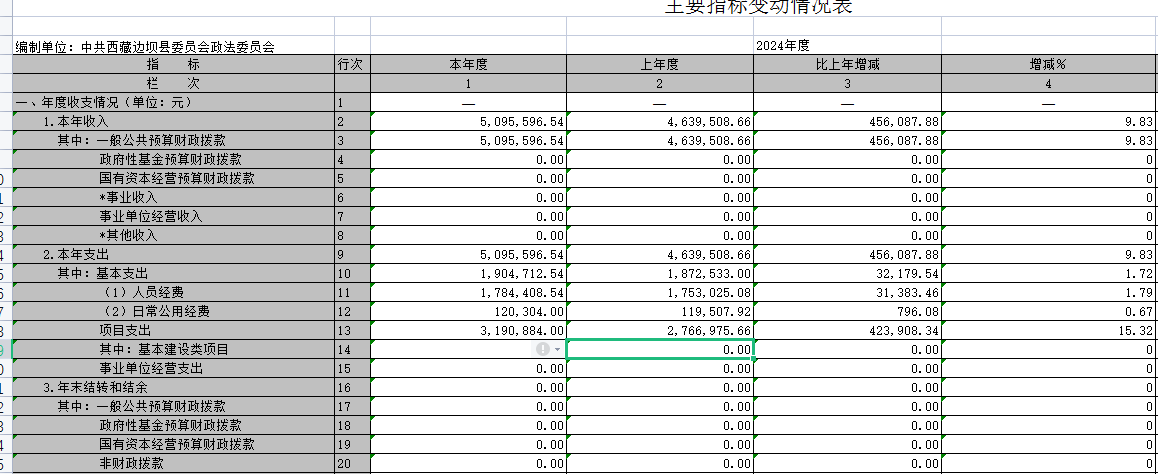Image resolution: width=1158 pixels, height=474 pixels.
Task: Select the 指标 header cell
Action: point(174,64)
